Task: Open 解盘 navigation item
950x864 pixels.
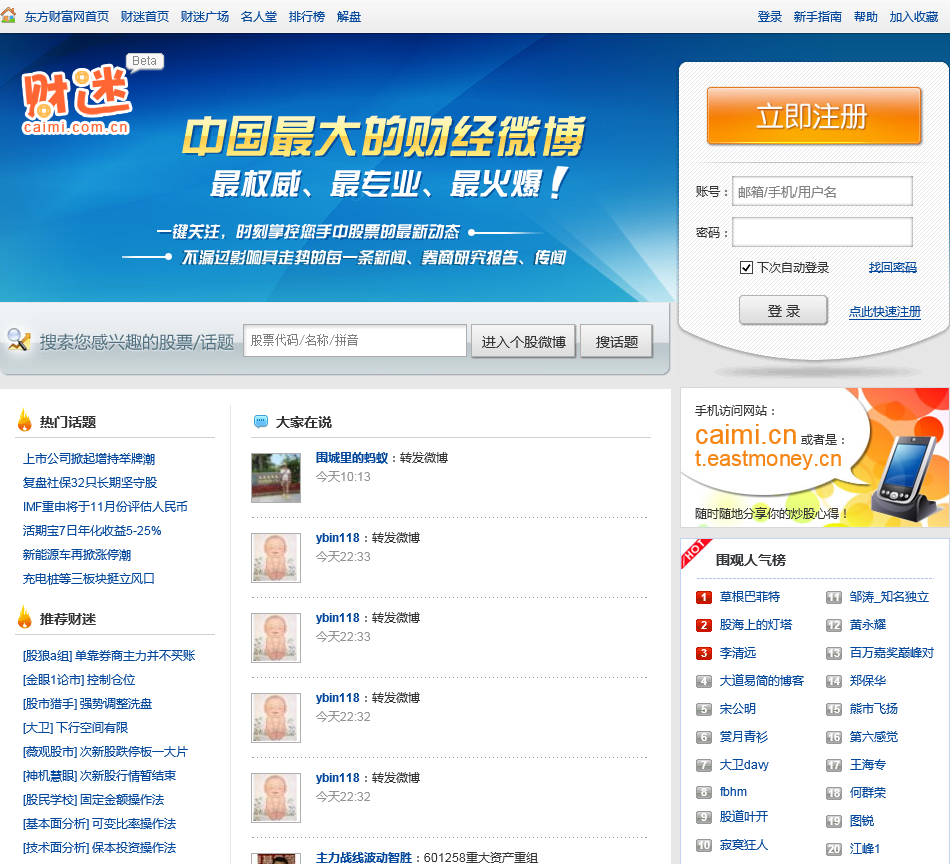Action: (348, 17)
